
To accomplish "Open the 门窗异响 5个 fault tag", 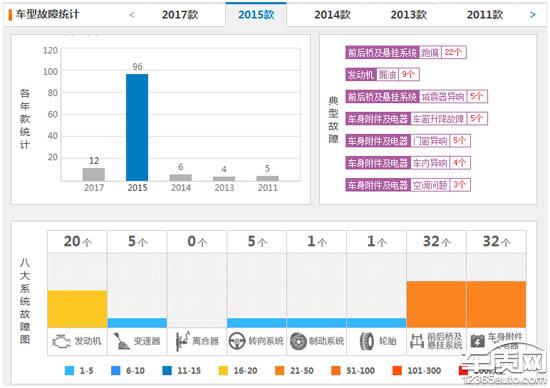I will 408,141.
